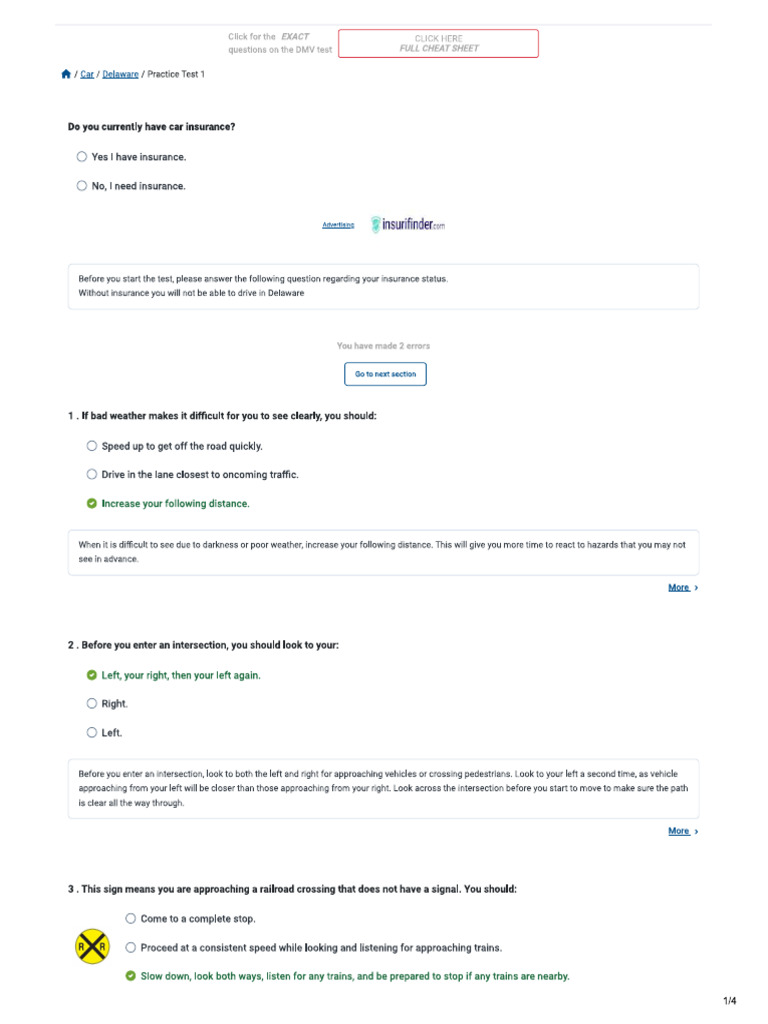
Task: Click the 'Advertising' link
Action: click(x=338, y=225)
